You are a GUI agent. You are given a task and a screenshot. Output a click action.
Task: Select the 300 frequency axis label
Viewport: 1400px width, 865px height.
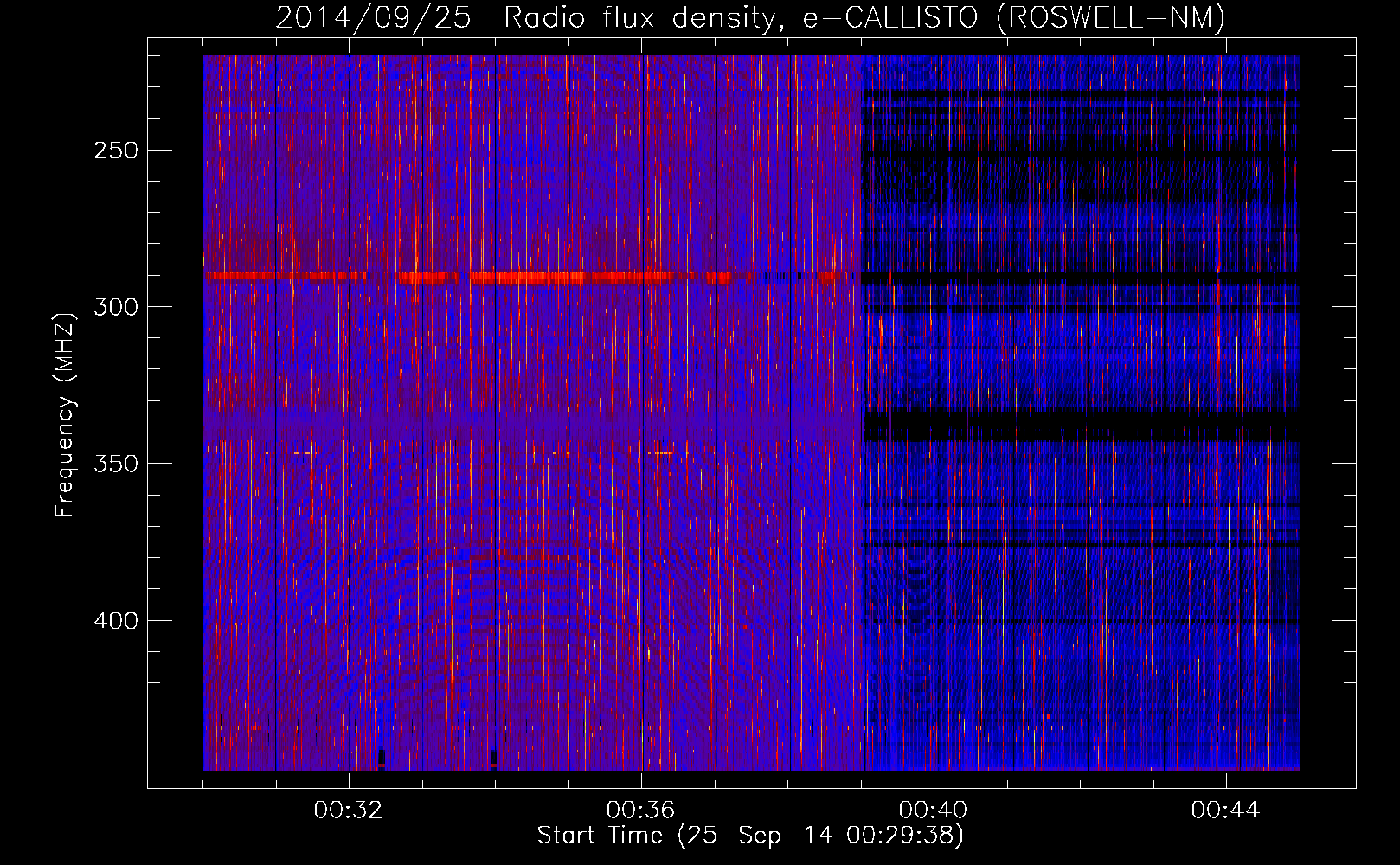point(116,307)
